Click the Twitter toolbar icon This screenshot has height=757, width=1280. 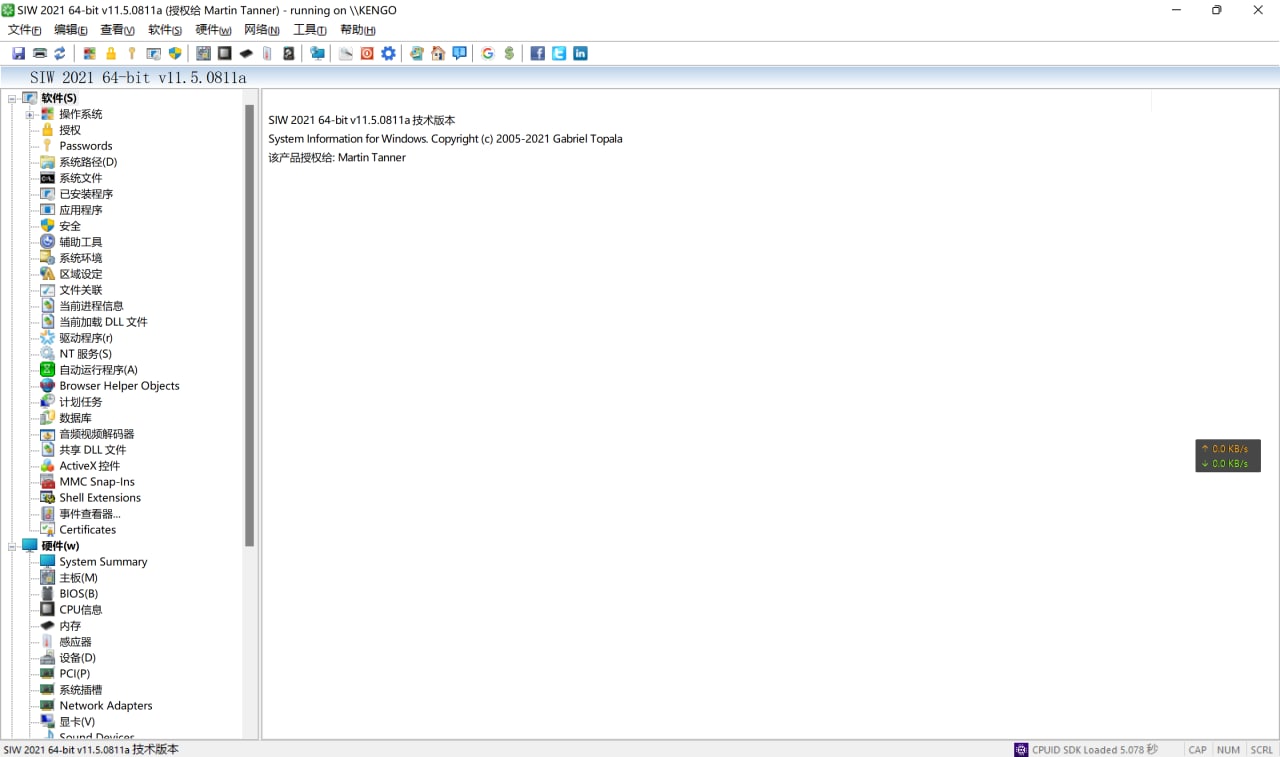click(x=559, y=54)
